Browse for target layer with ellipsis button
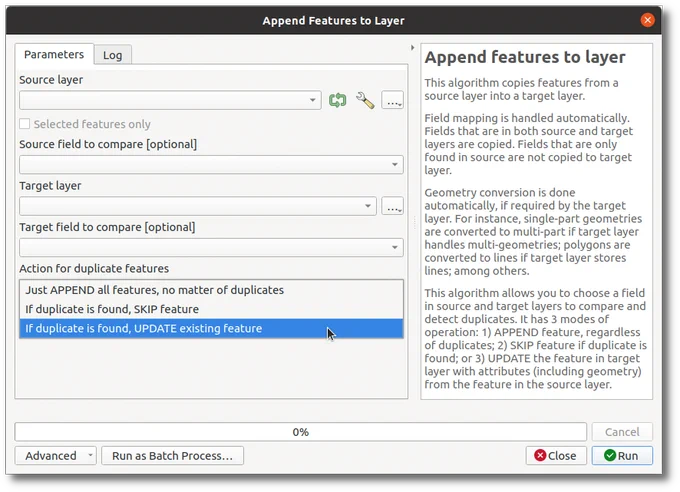 (x=392, y=206)
